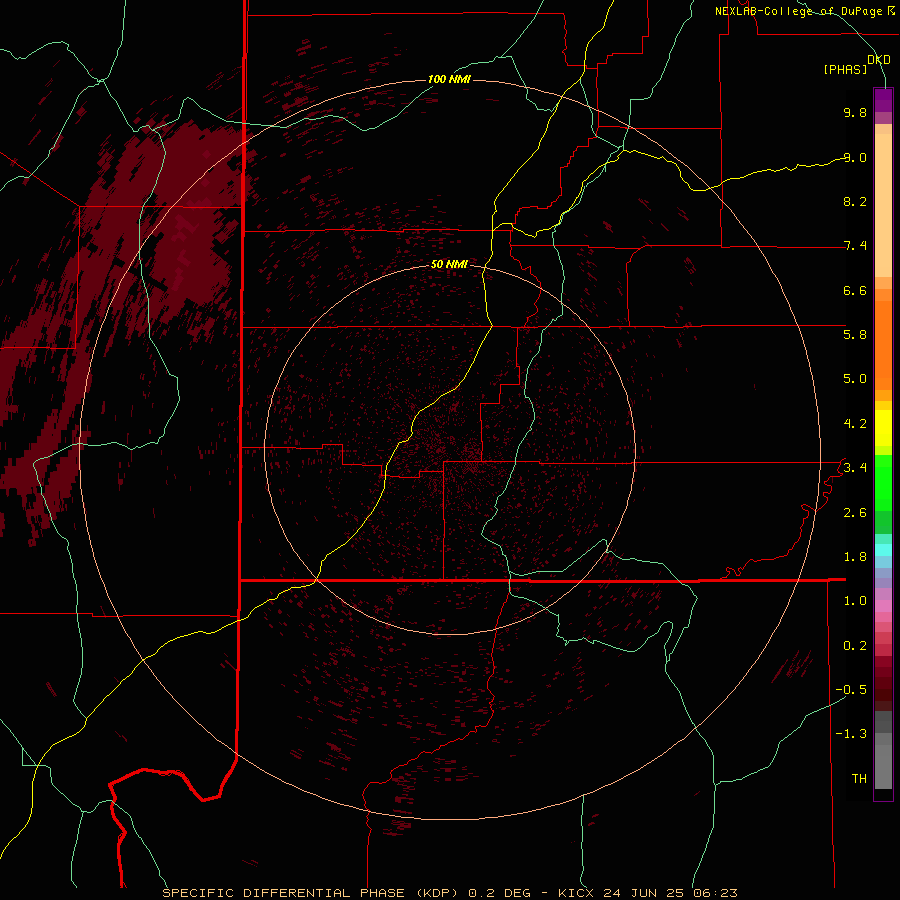Click the 9.8 value on the color scale
Screen dimensions: 900x900
tap(855, 112)
